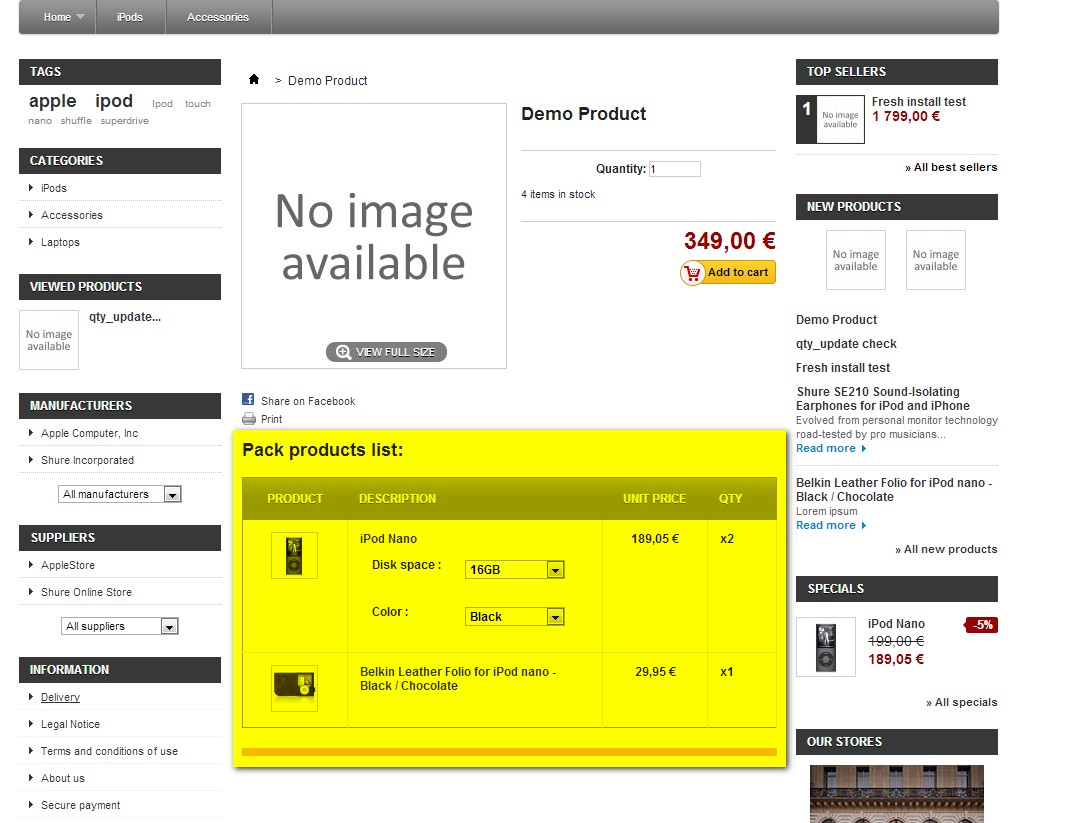Open Home in top navigation
Viewport: 1083px width, 823px height.
[57, 17]
